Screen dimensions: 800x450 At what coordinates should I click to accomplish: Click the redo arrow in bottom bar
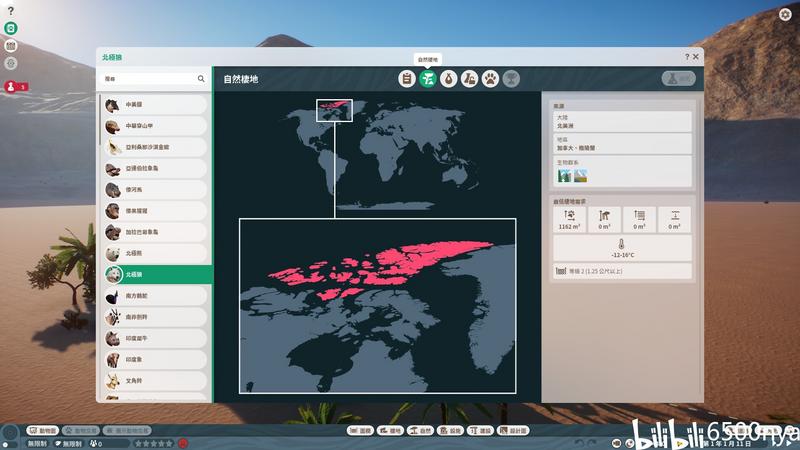click(x=592, y=443)
